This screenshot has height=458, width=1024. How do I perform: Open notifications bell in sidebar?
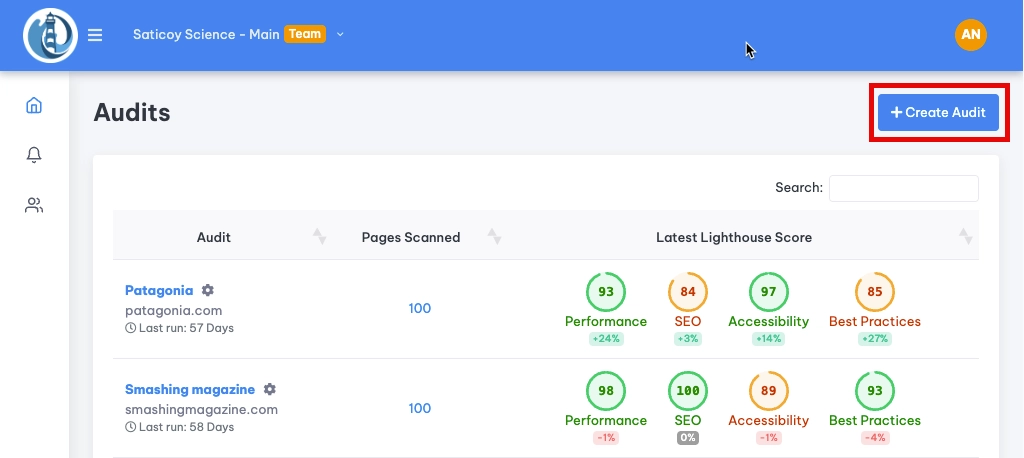[34, 155]
